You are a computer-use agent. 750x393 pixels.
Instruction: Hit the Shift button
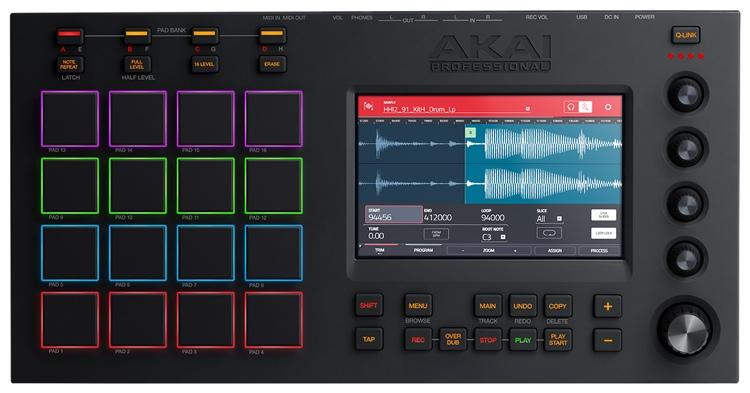pyautogui.click(x=369, y=306)
